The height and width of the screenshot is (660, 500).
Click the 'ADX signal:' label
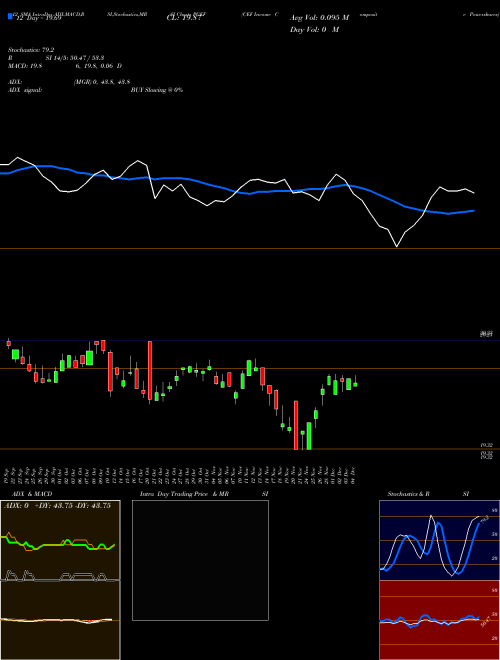[x=25, y=90]
